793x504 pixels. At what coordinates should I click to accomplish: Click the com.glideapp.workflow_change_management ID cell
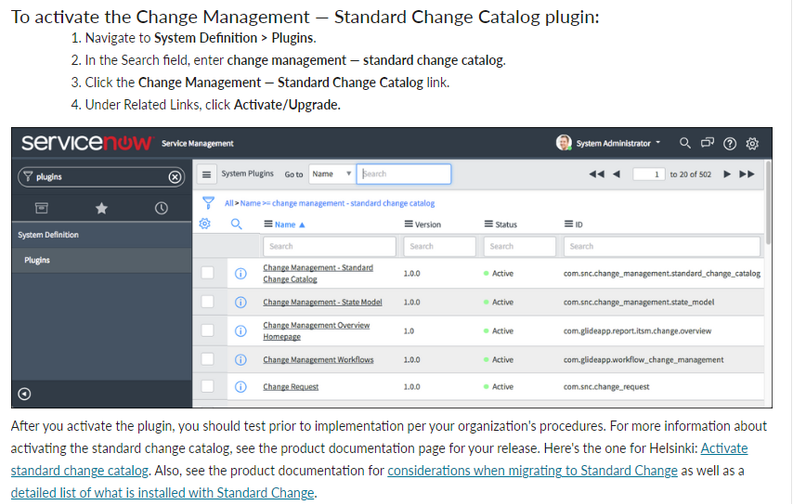click(x=643, y=360)
